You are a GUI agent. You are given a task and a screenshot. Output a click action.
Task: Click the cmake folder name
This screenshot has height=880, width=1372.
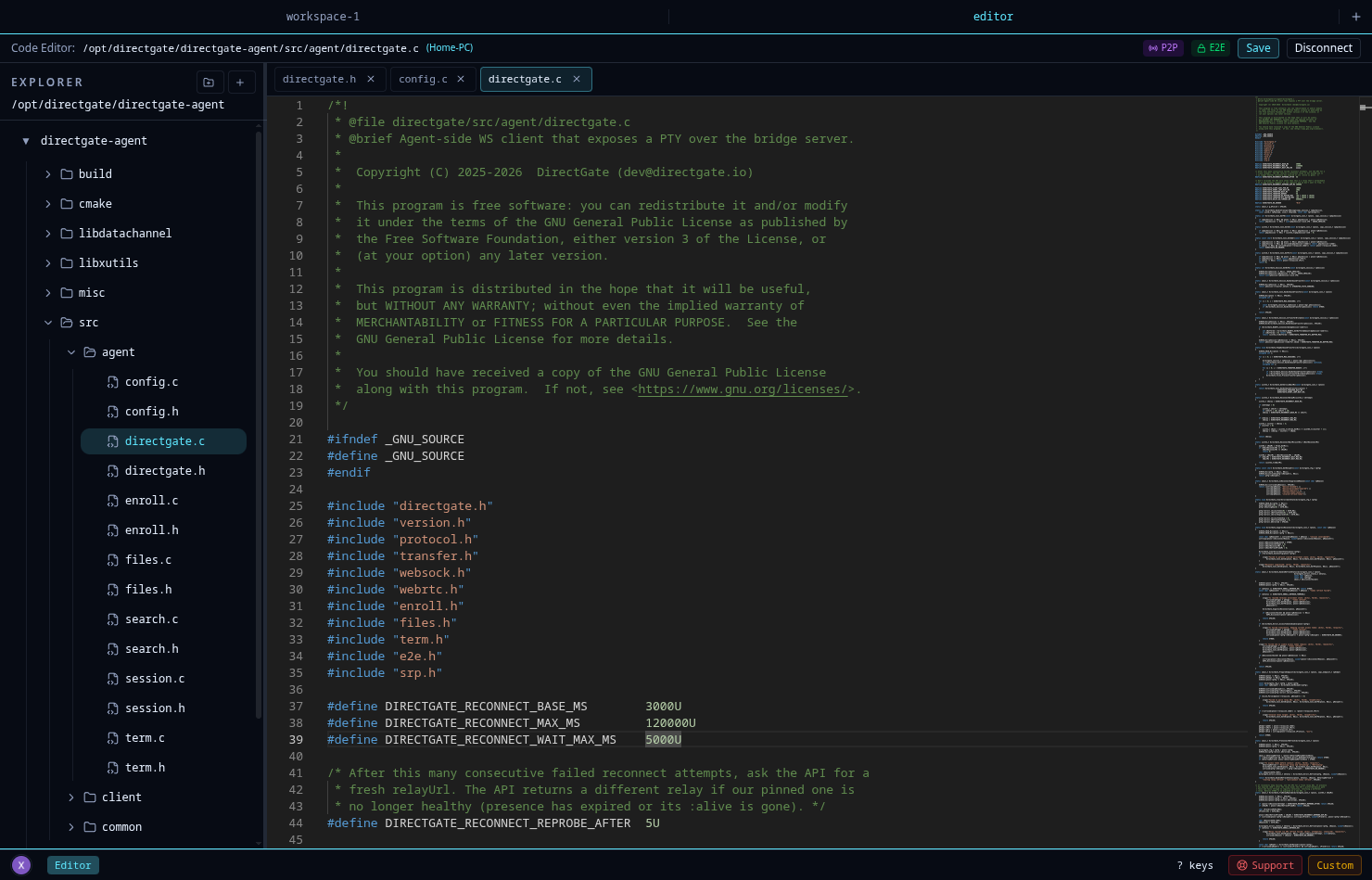point(95,204)
